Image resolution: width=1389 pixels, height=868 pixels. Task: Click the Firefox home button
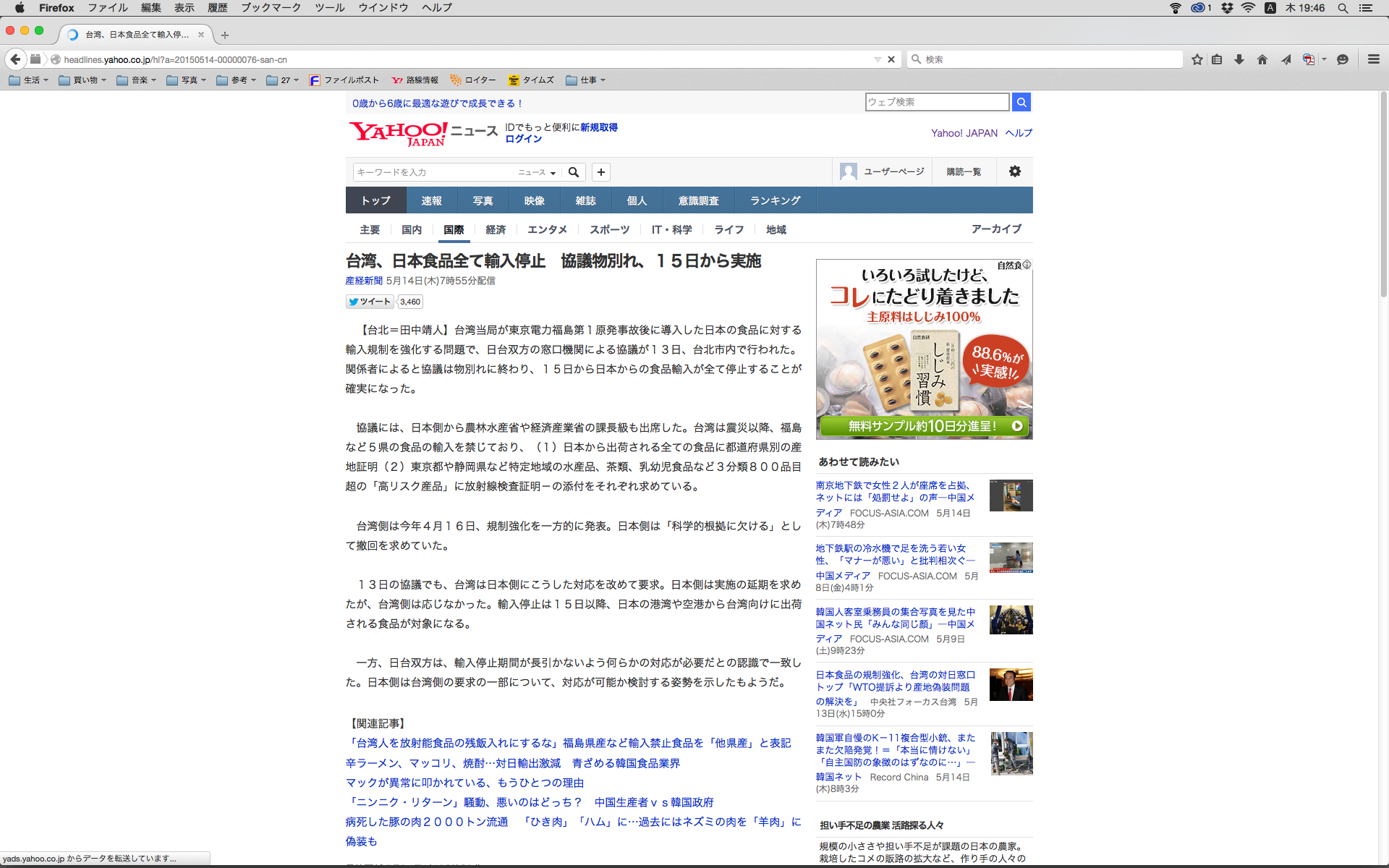tap(1262, 59)
